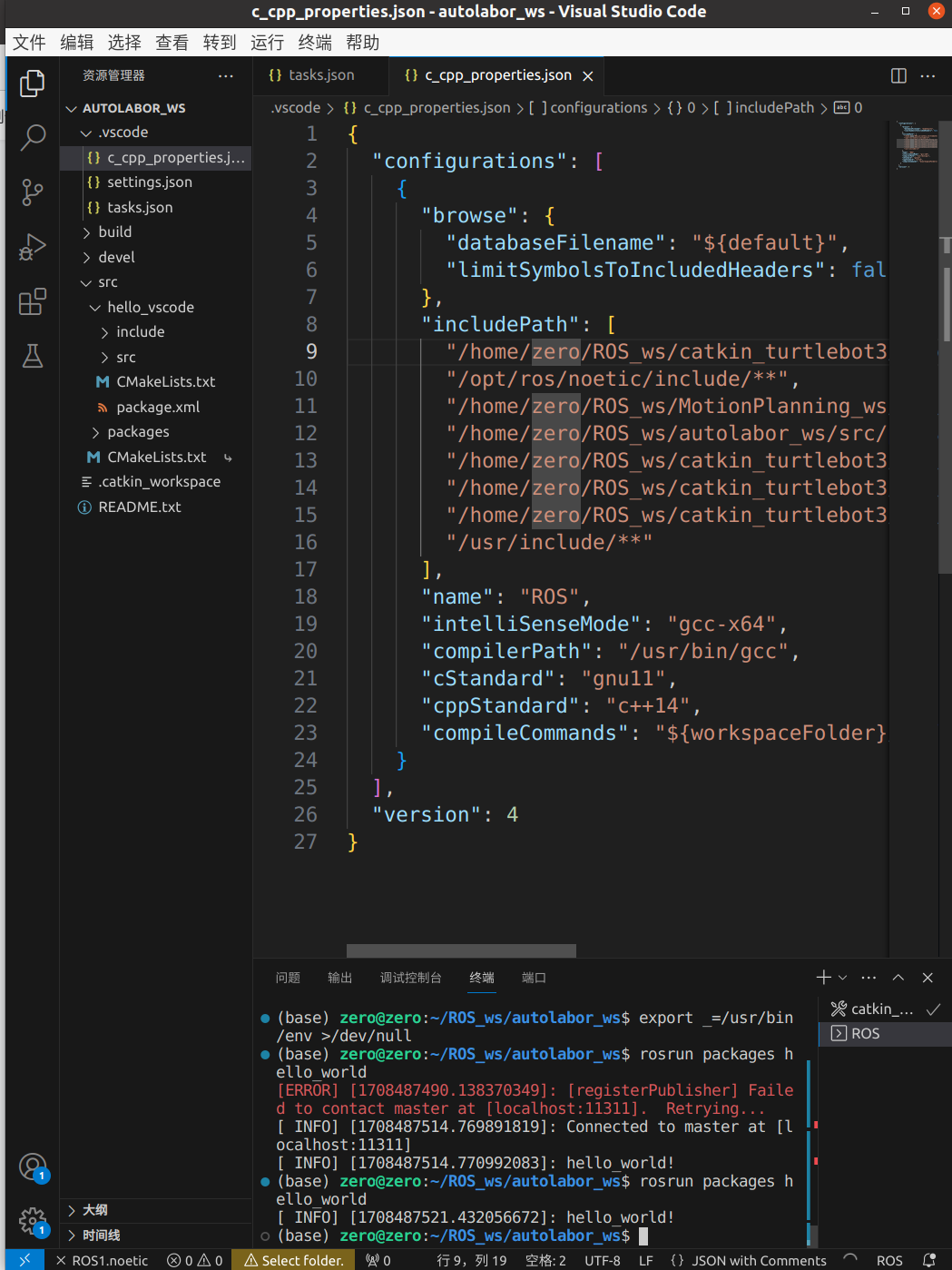This screenshot has width=952, height=1270.
Task: Click includePath in the breadcrumb
Action: click(x=774, y=108)
